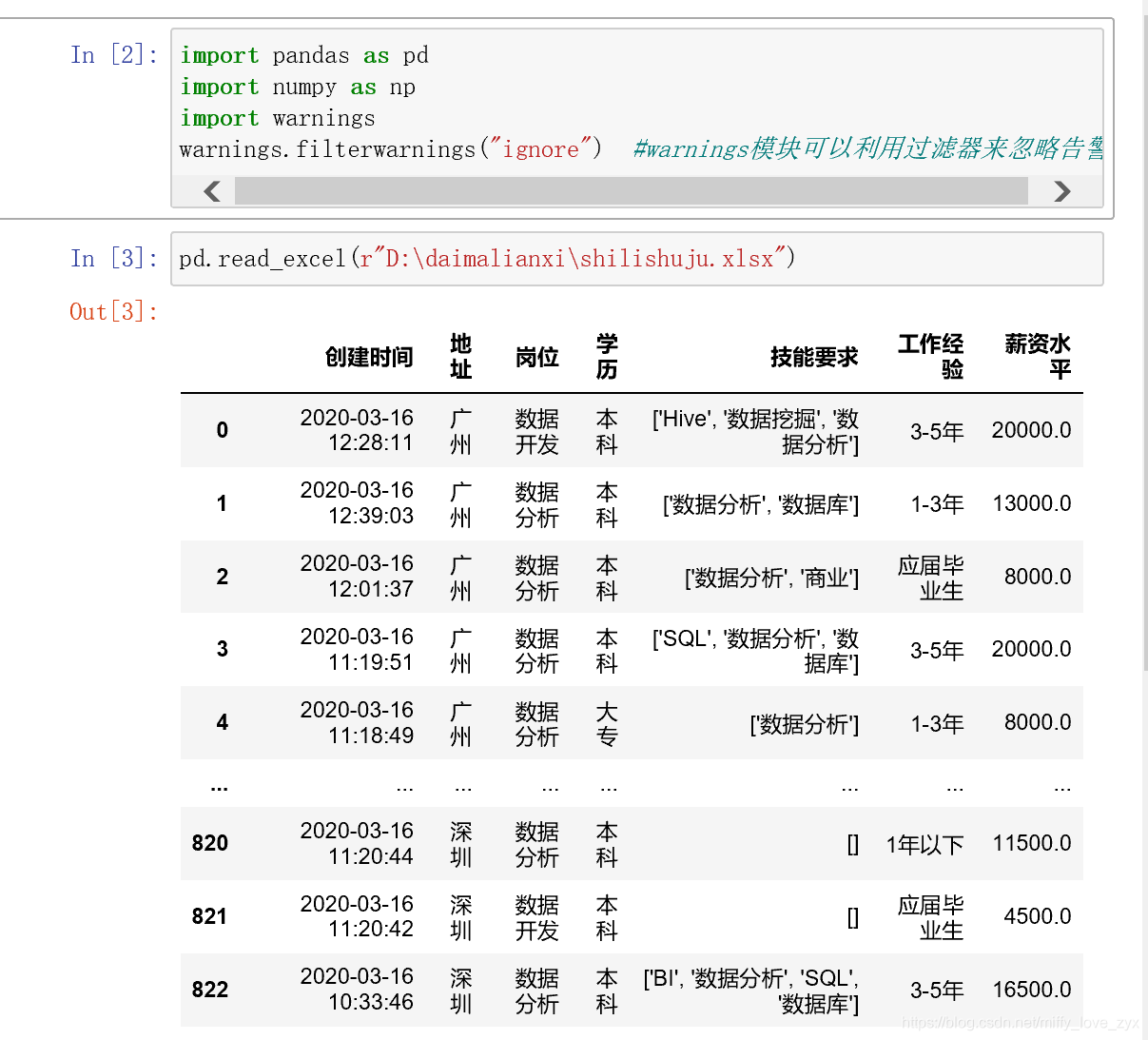
Task: Click row index 822
Action: (x=209, y=990)
